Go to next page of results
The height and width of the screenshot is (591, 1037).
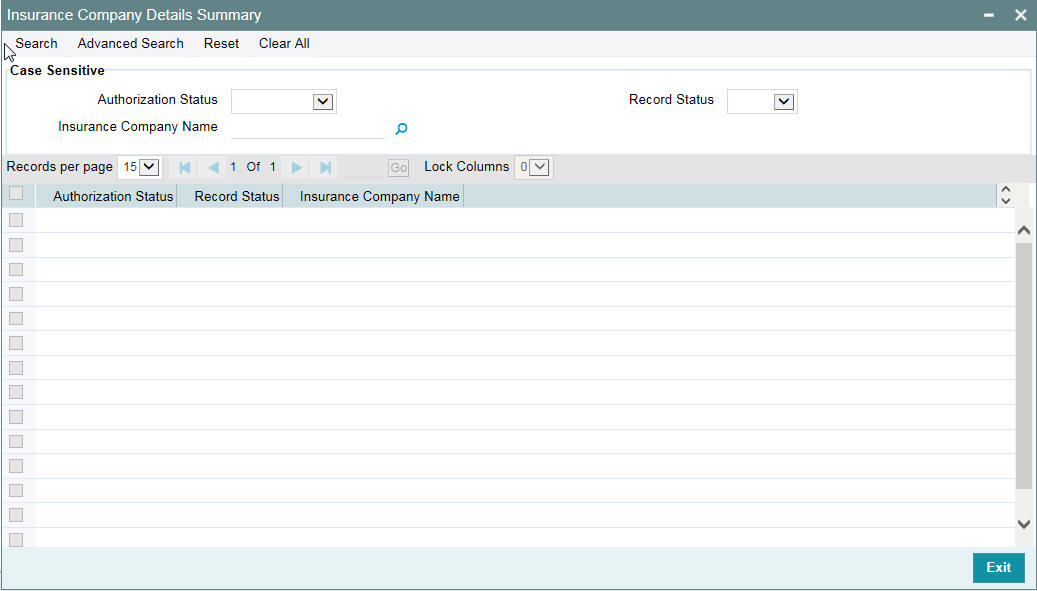click(297, 167)
